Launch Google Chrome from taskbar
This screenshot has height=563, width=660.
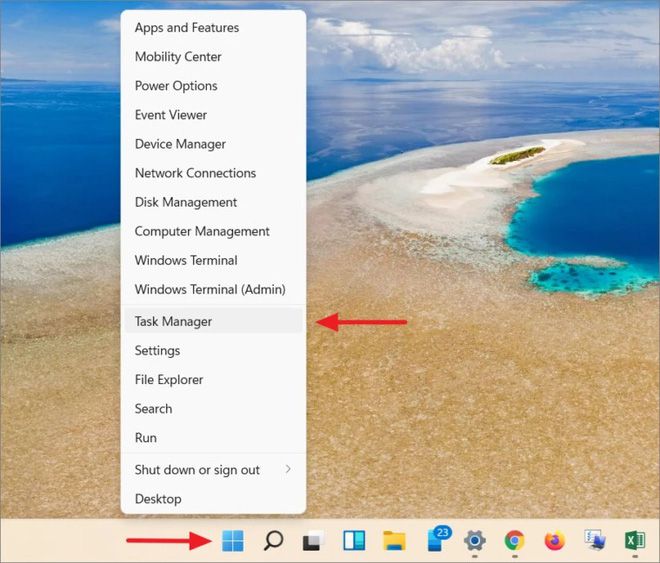514,541
